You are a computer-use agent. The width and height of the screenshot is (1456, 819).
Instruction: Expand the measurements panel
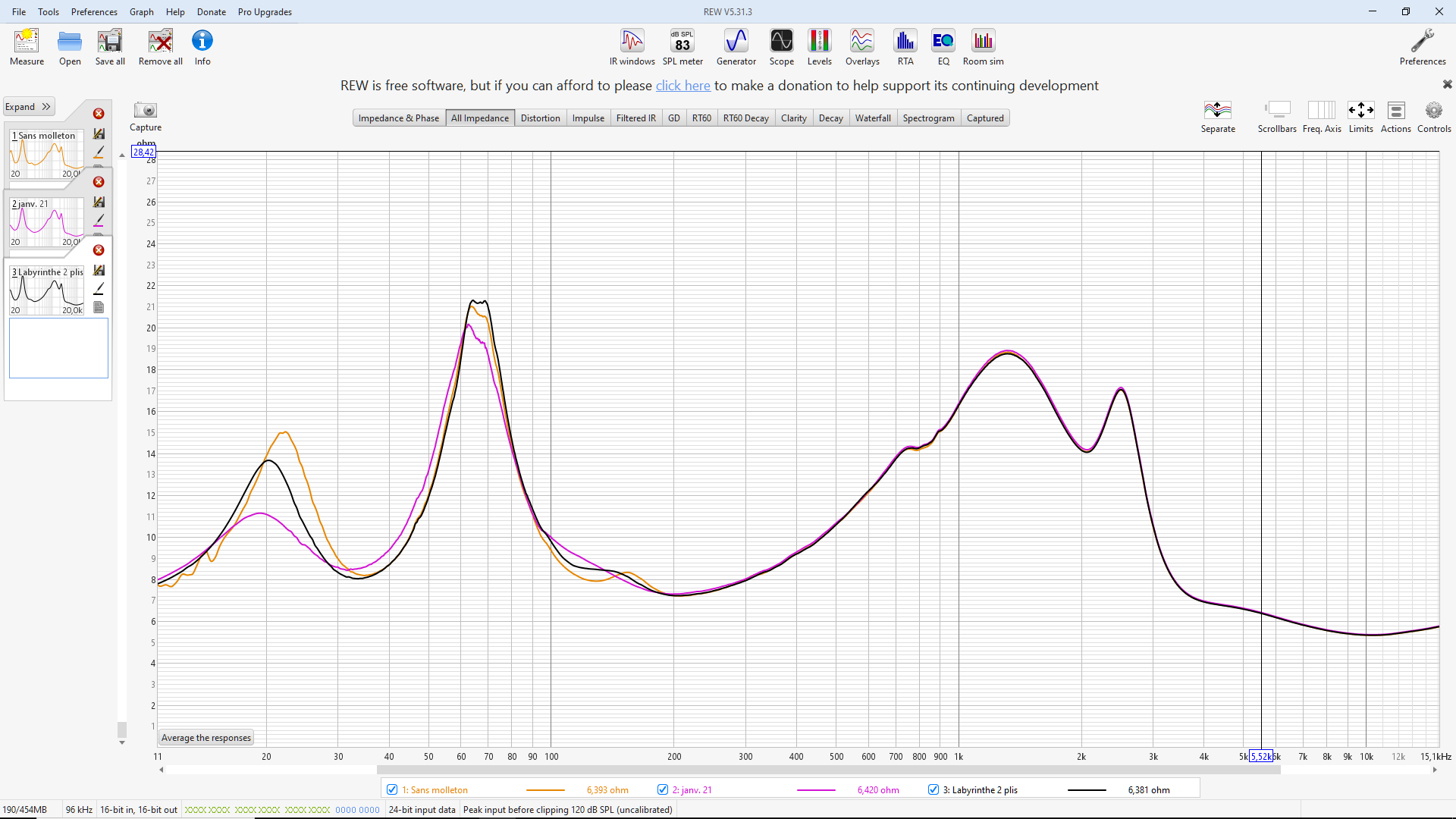tap(28, 107)
